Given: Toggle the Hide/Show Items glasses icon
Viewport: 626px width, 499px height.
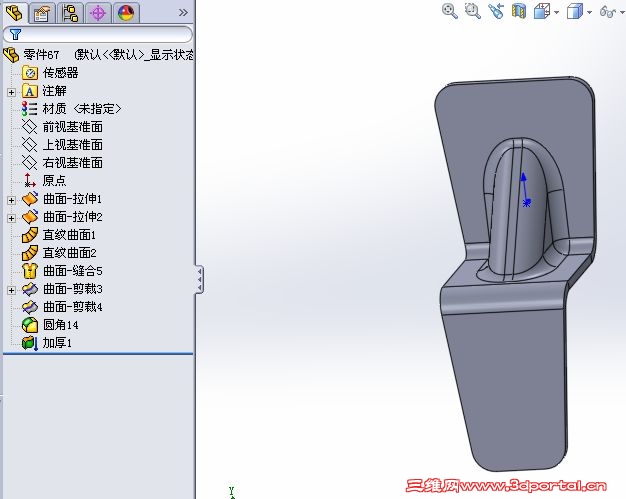Looking at the screenshot, I should pyautogui.click(x=608, y=12).
